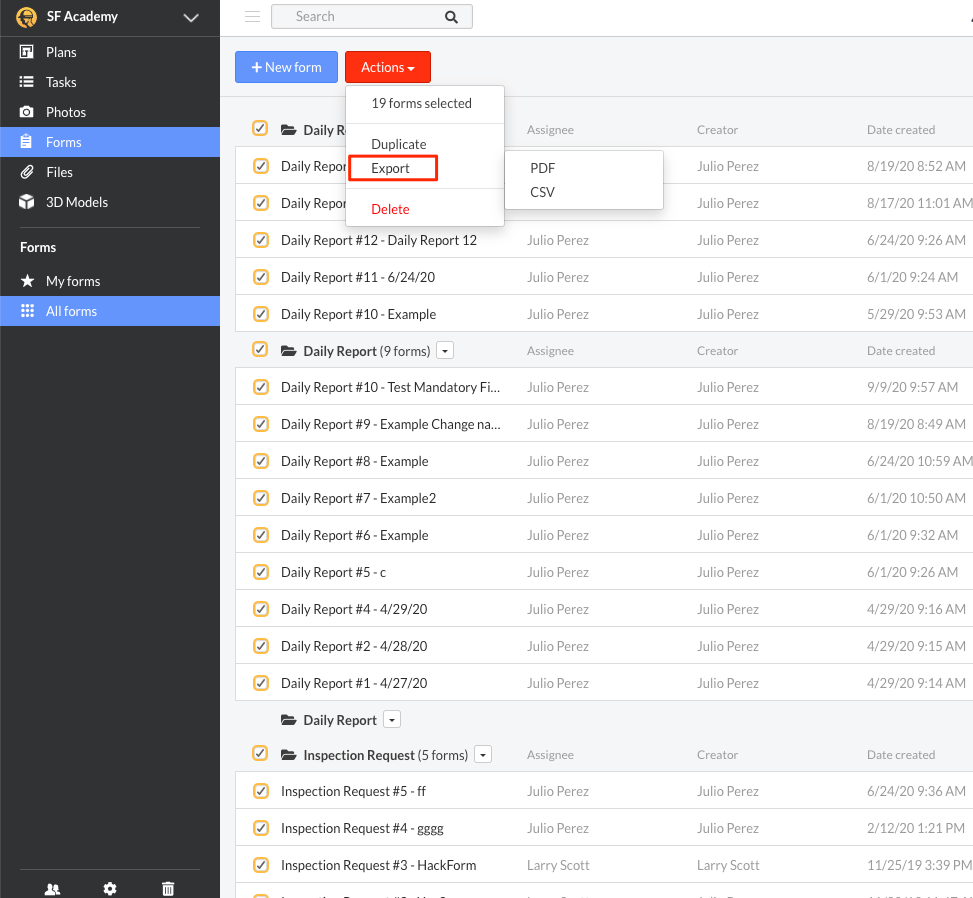Choose Duplicate from Actions menu

(398, 144)
